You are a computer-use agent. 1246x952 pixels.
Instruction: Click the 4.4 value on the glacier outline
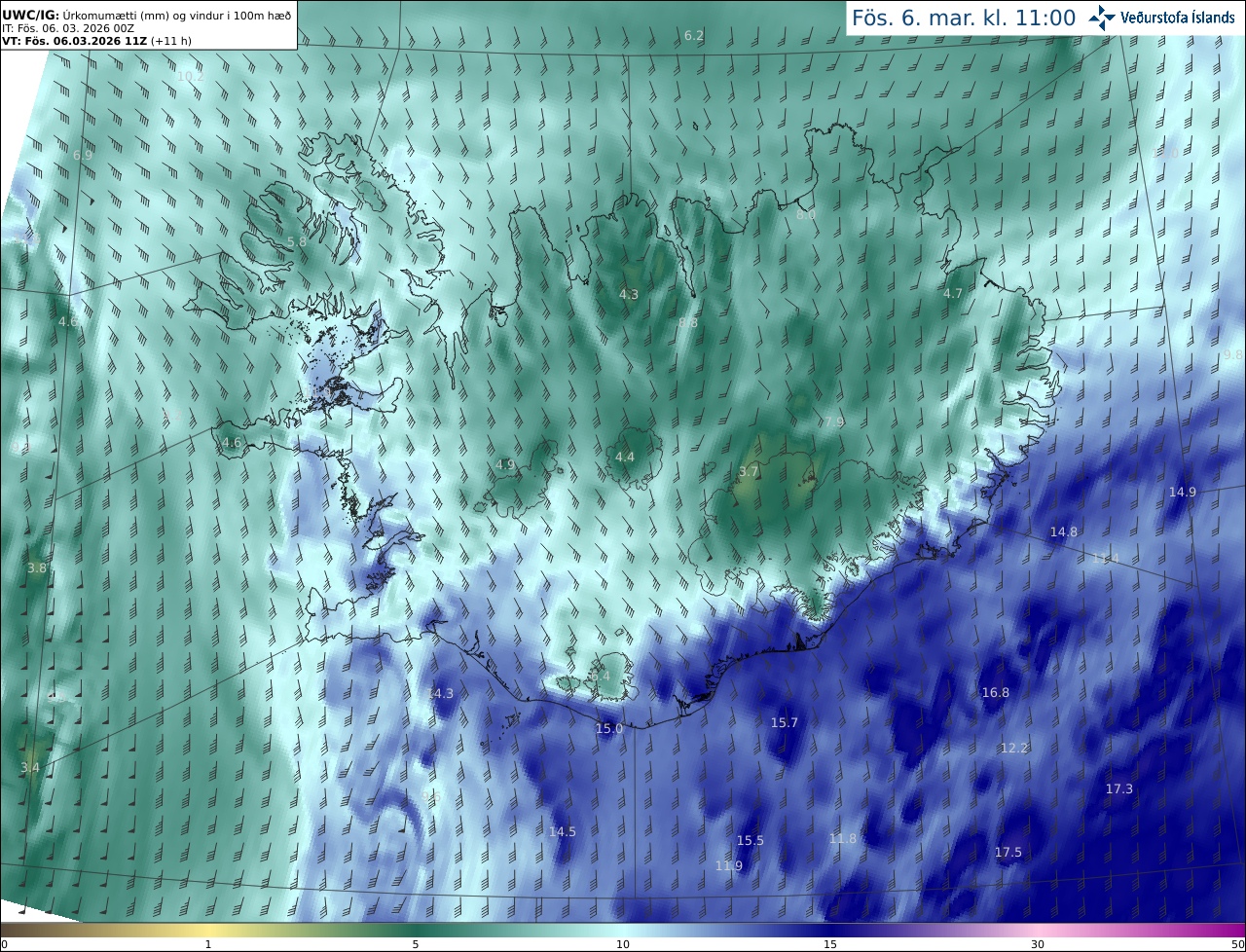625,457
